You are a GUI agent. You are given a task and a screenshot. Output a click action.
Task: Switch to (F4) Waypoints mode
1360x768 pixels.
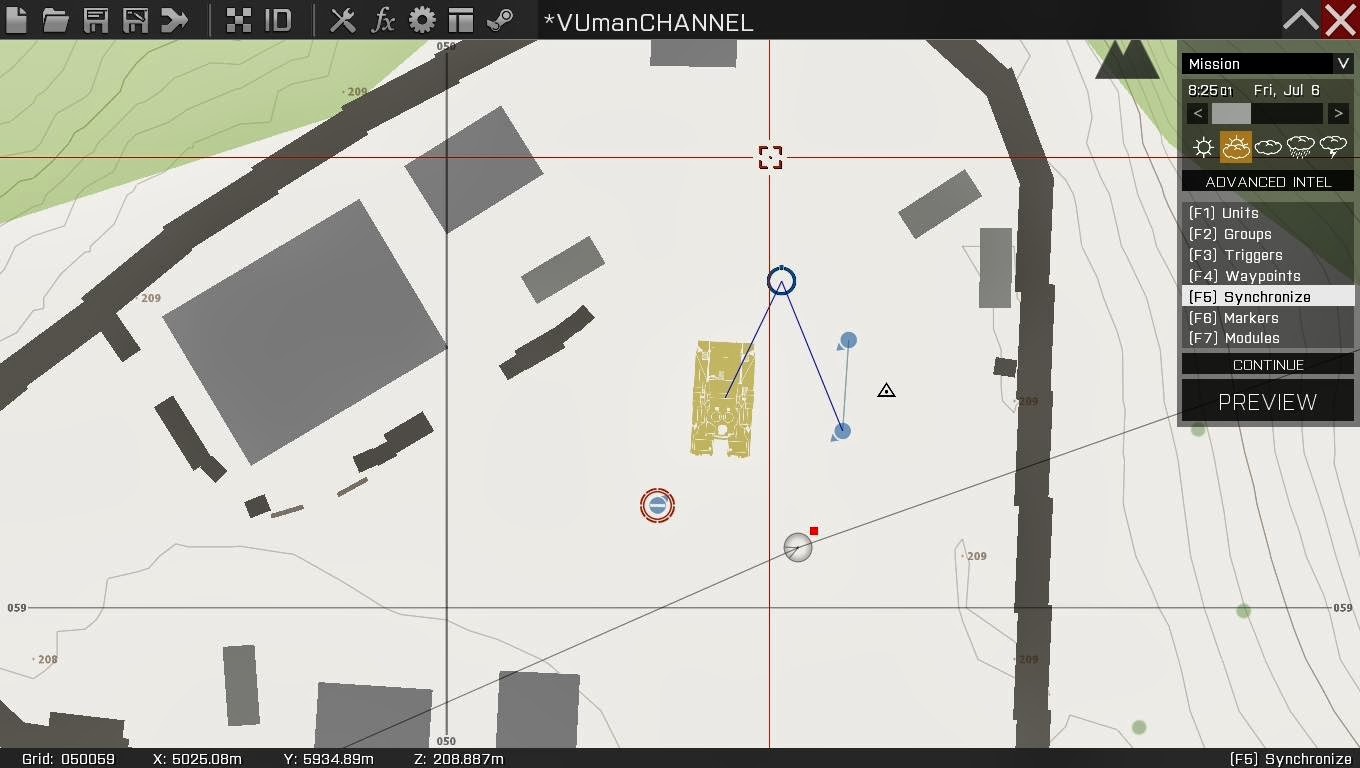tap(1267, 276)
